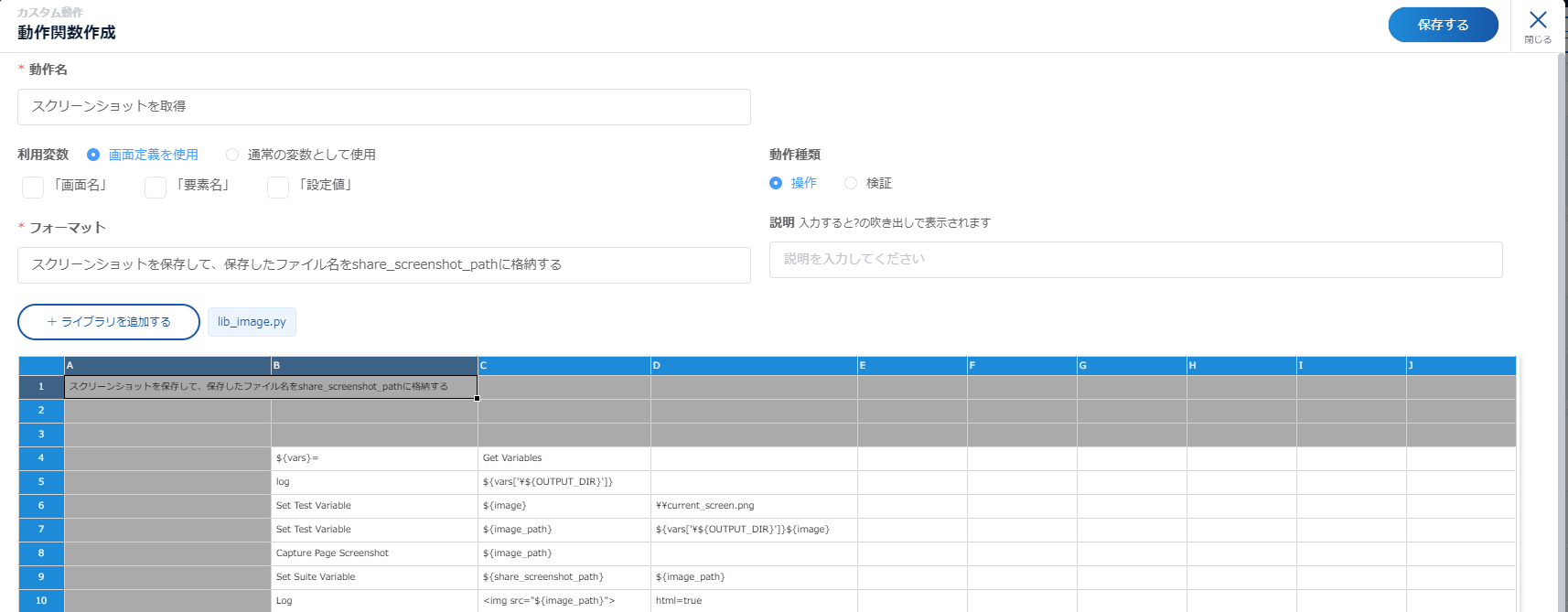Viewport: 1568px width, 612px height.
Task: Click the capitalized Log cell in row 10
Action: pos(374,601)
